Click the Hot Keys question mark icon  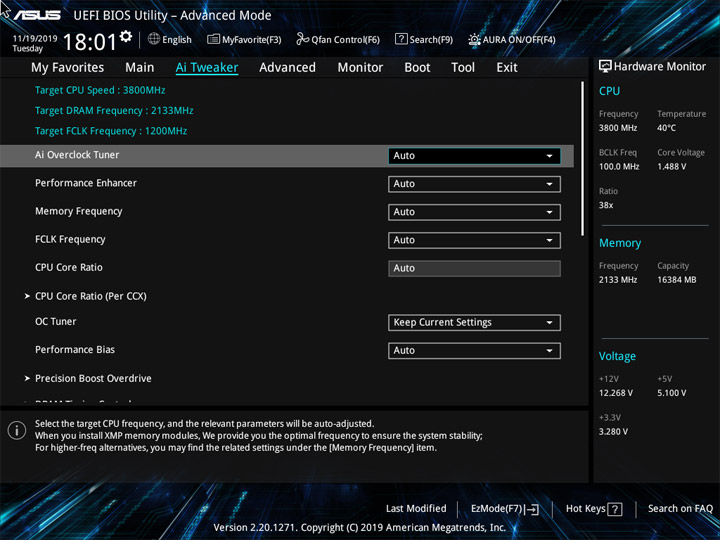pyautogui.click(x=615, y=509)
